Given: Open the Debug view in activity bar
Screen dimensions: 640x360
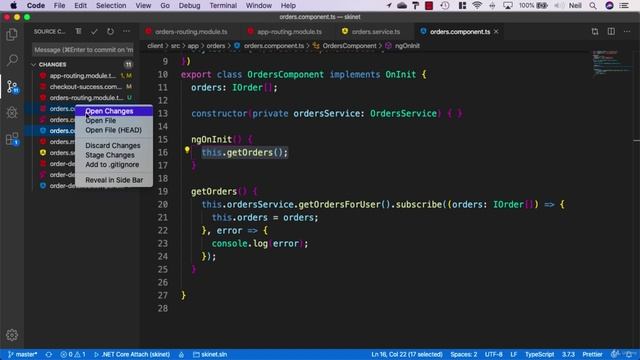Looking at the screenshot, I should click(x=12, y=112).
